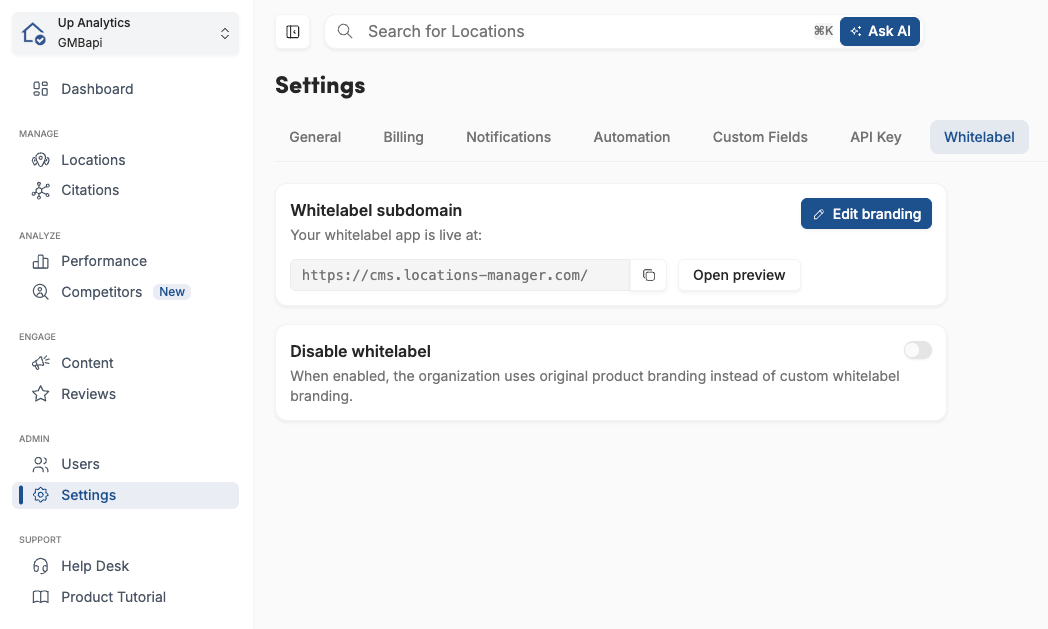Click the Edit branding button

coord(866,214)
